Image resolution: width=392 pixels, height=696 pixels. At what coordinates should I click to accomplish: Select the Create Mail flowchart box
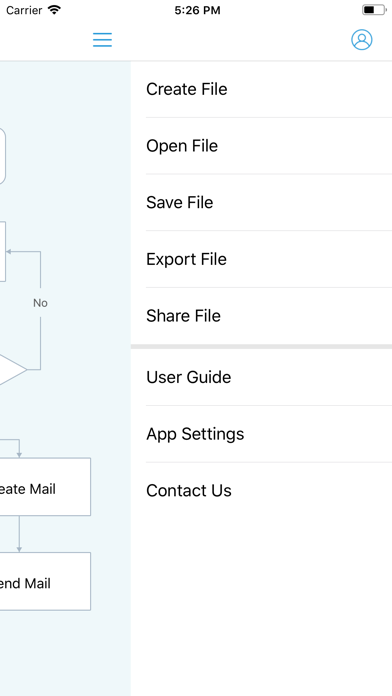tap(45, 487)
